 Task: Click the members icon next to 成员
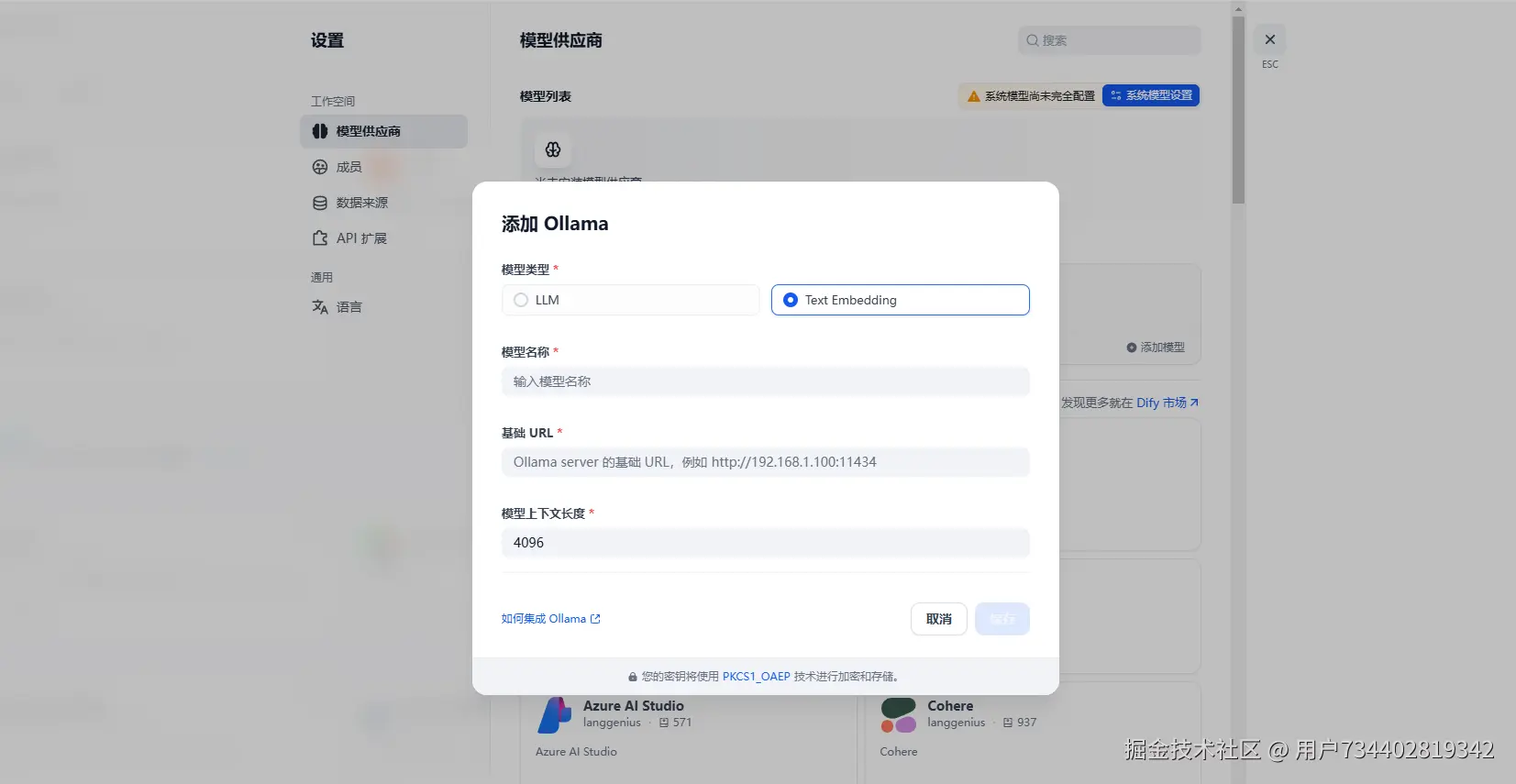319,167
